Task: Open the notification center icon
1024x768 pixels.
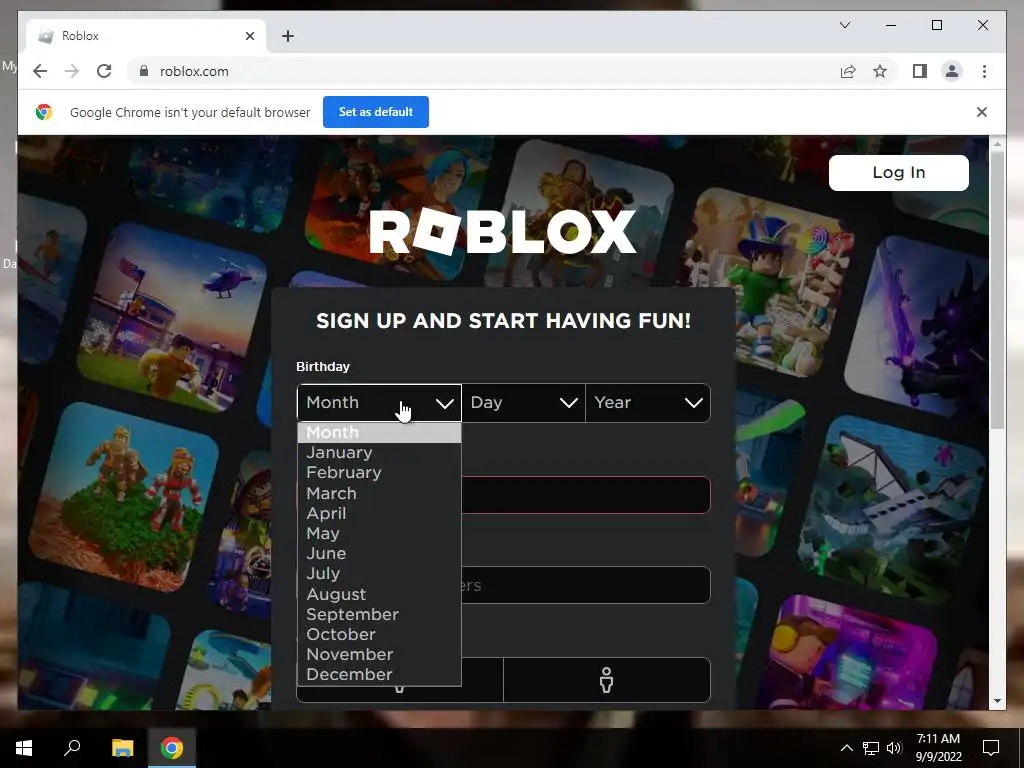Action: tap(991, 748)
